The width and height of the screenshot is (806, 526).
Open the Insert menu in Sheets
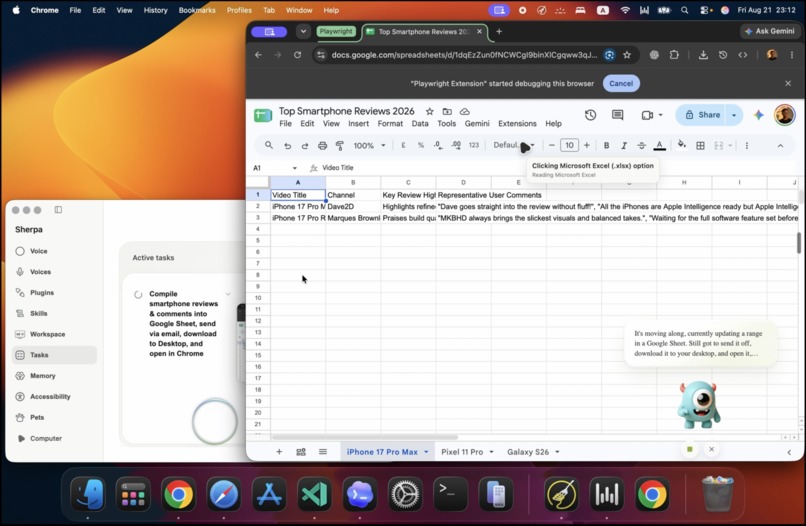tap(358, 124)
